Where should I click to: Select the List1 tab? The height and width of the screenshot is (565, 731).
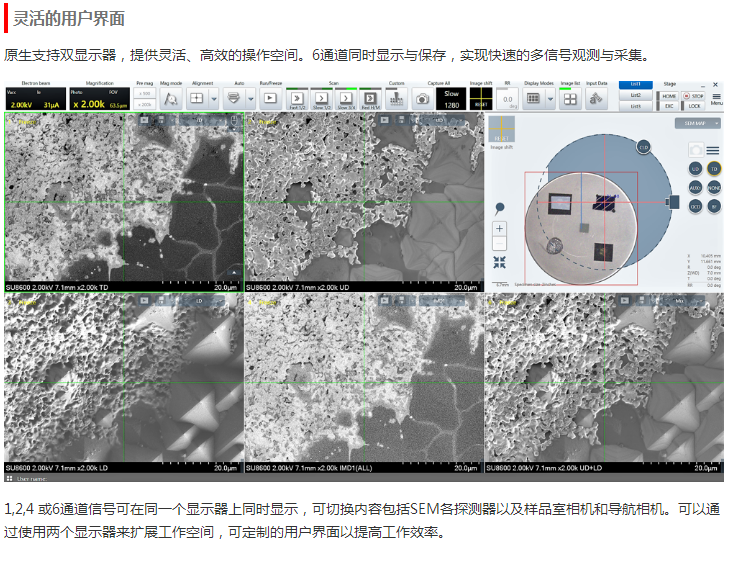coord(635,85)
